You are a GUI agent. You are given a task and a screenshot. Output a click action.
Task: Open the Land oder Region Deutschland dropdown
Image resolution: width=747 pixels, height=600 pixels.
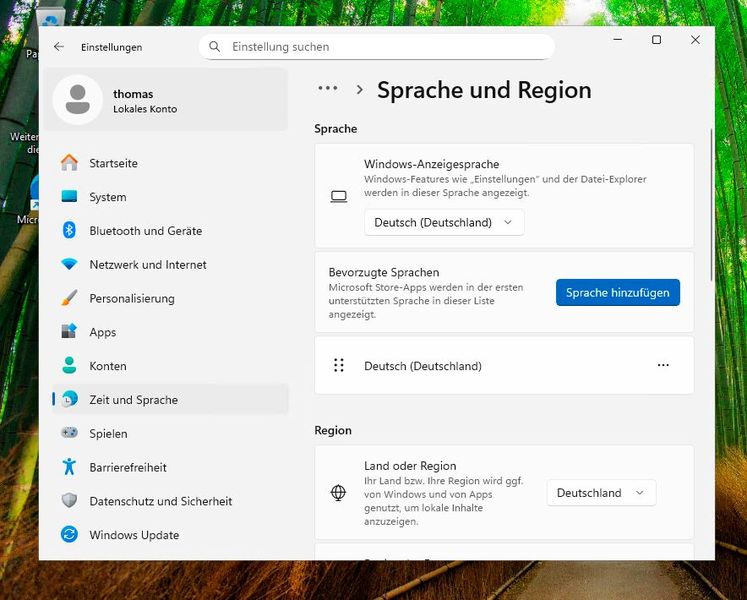(x=601, y=493)
